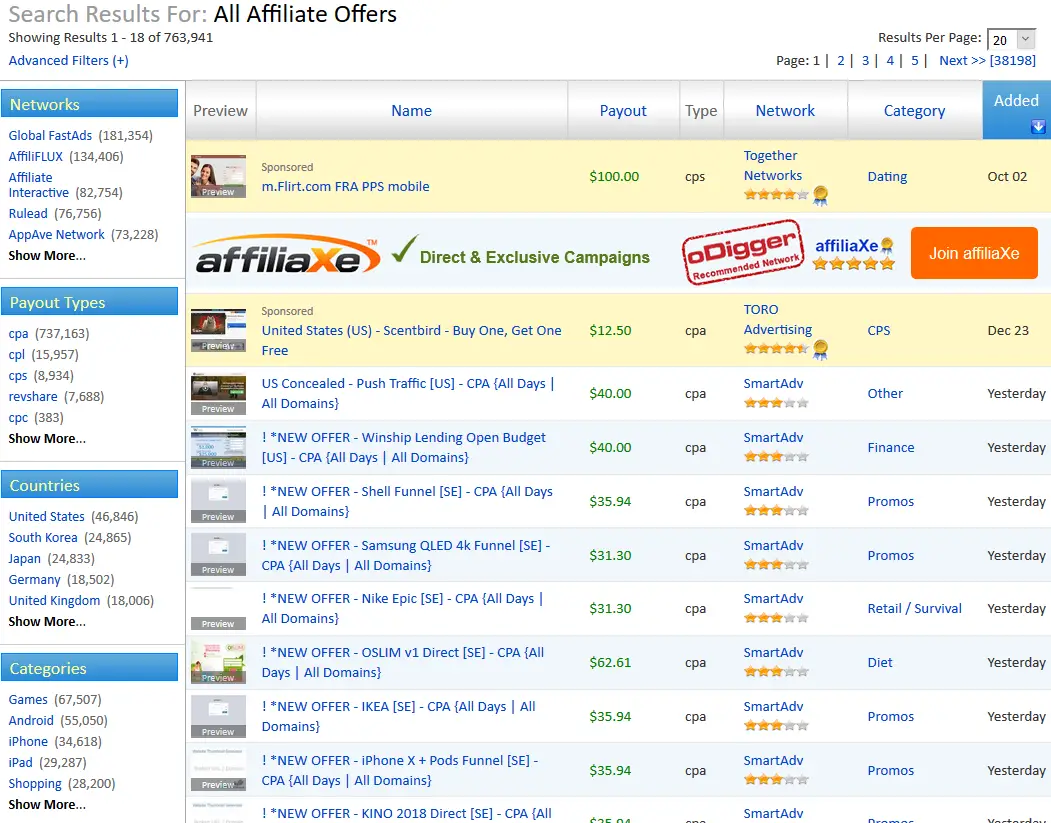
Task: Click the star rating under TORO Advertising
Action: [776, 349]
